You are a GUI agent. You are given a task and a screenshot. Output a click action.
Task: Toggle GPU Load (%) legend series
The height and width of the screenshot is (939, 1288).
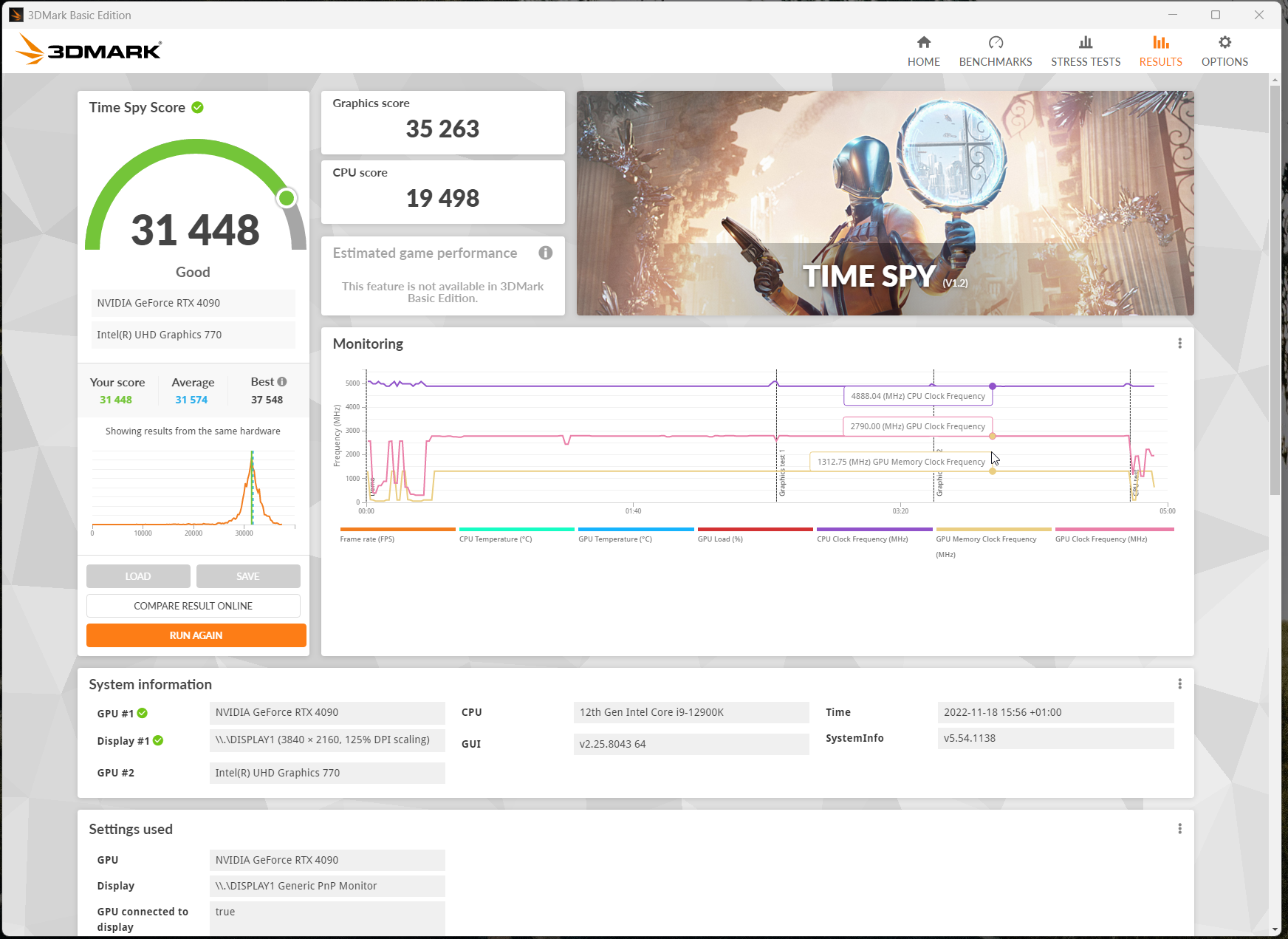[x=755, y=535]
